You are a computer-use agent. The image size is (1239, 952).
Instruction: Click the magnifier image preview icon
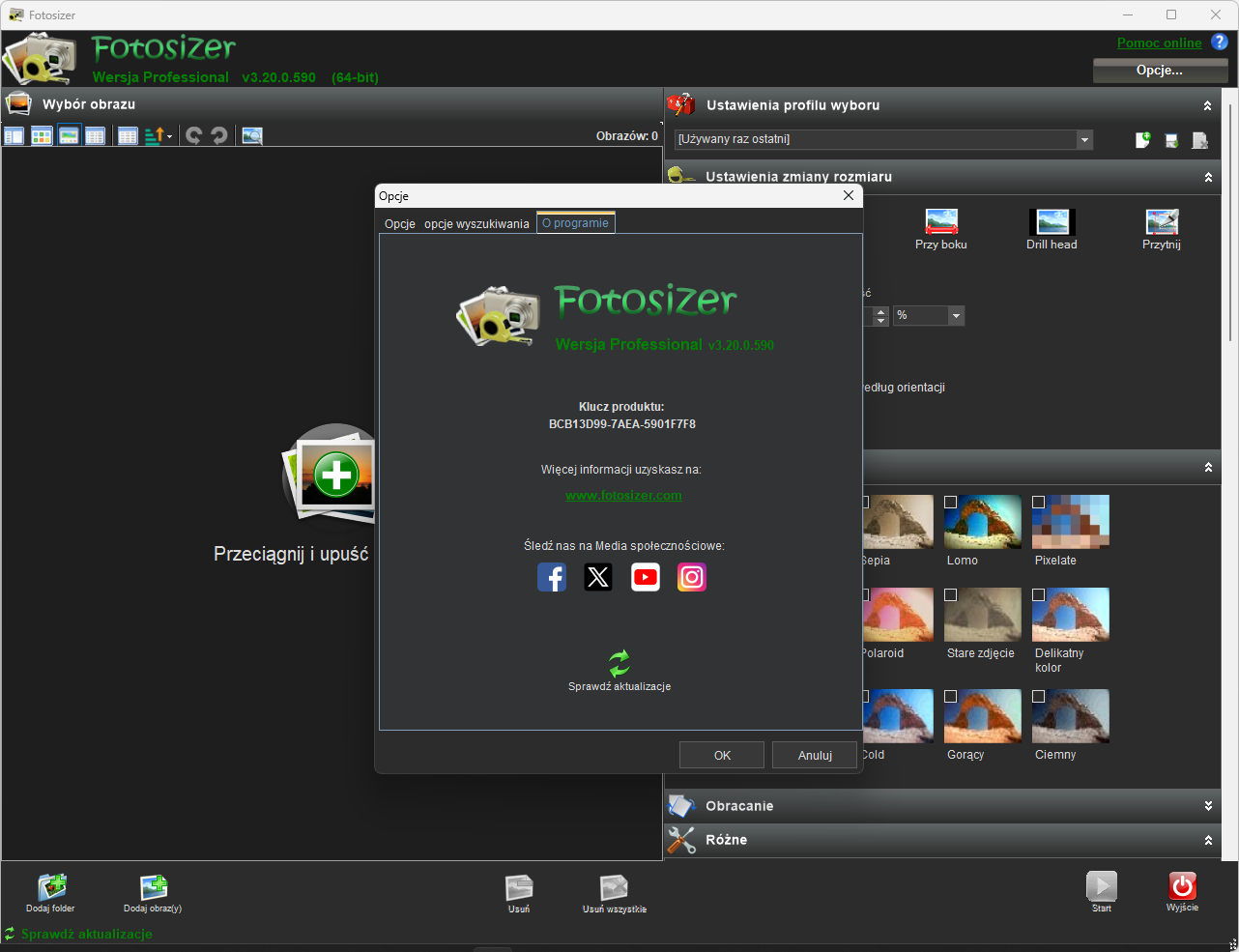252,136
